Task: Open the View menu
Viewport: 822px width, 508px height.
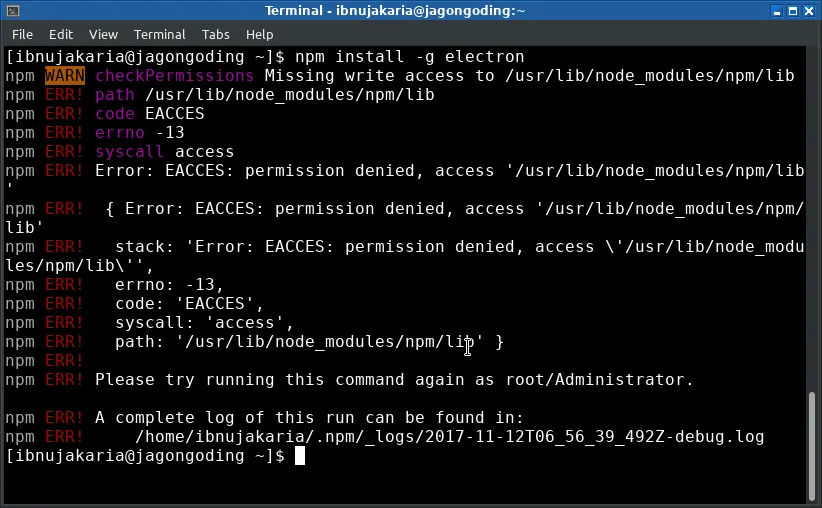Action: point(103,35)
